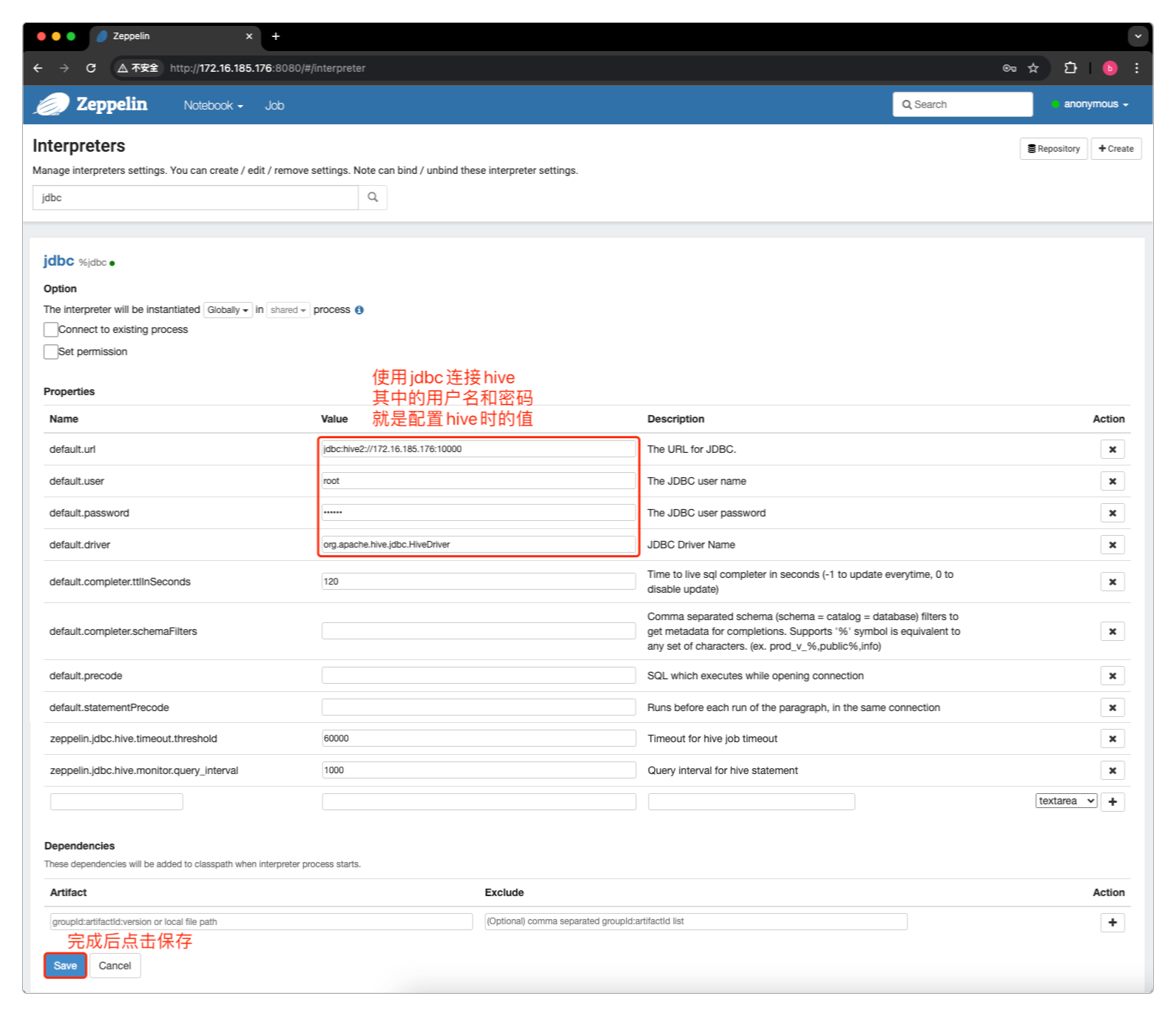Click the query_interval field showing 1000

[x=479, y=770]
